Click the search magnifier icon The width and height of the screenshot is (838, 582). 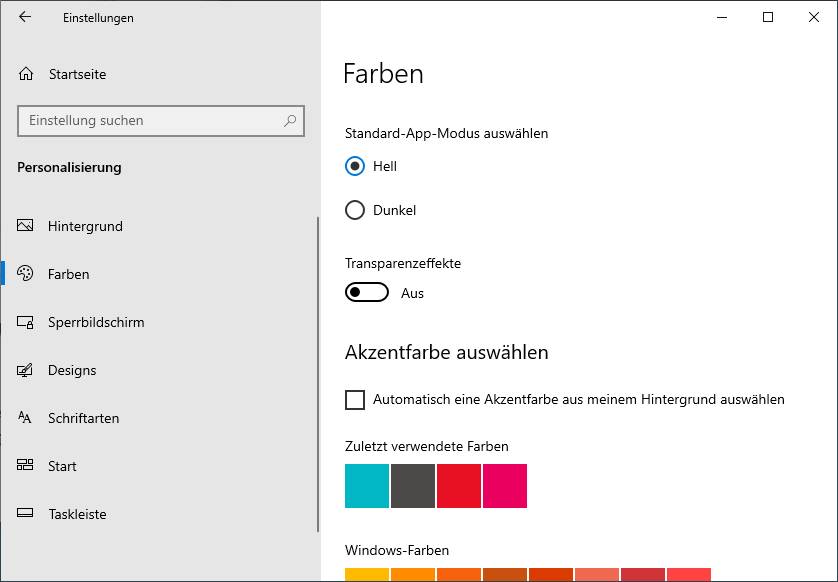tap(290, 121)
